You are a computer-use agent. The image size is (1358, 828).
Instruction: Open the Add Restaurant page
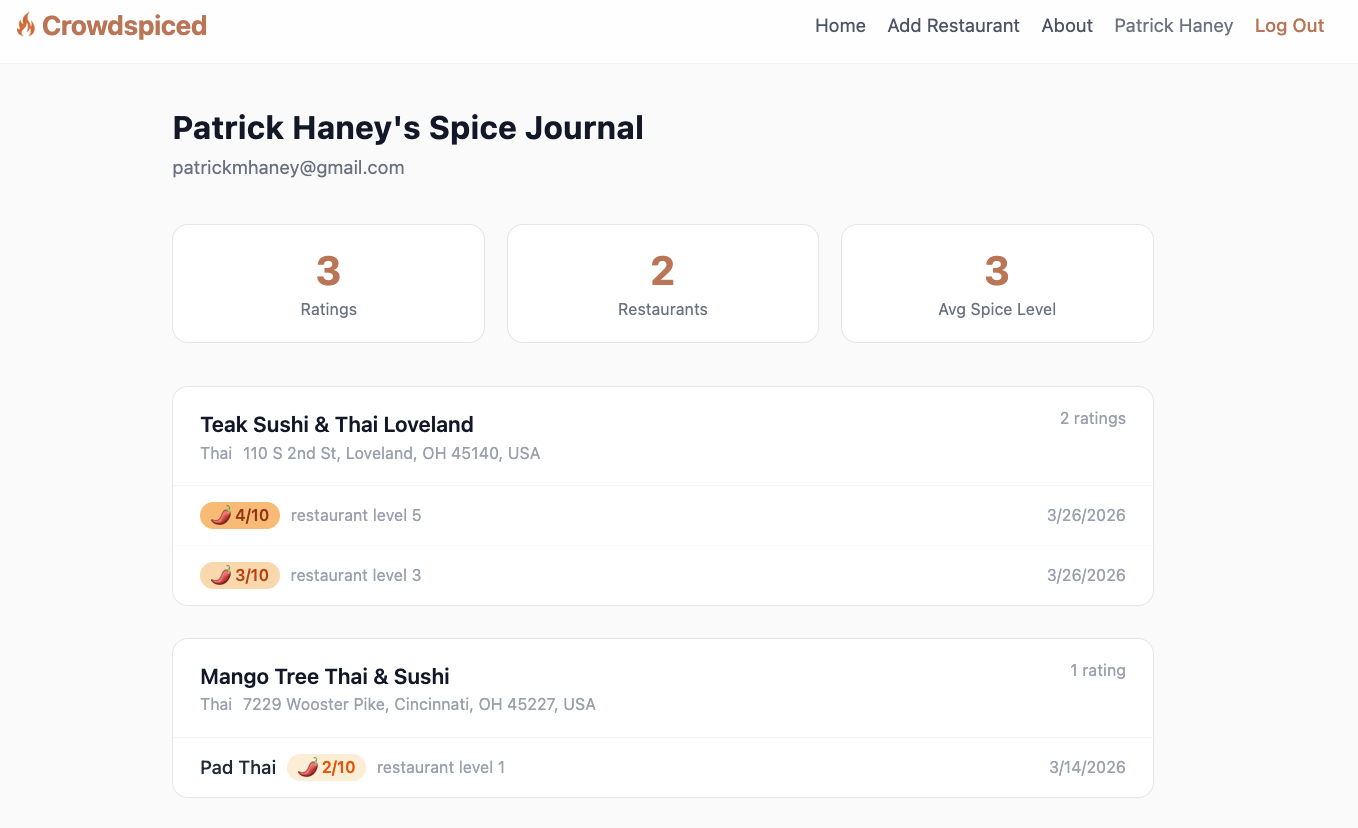953,26
